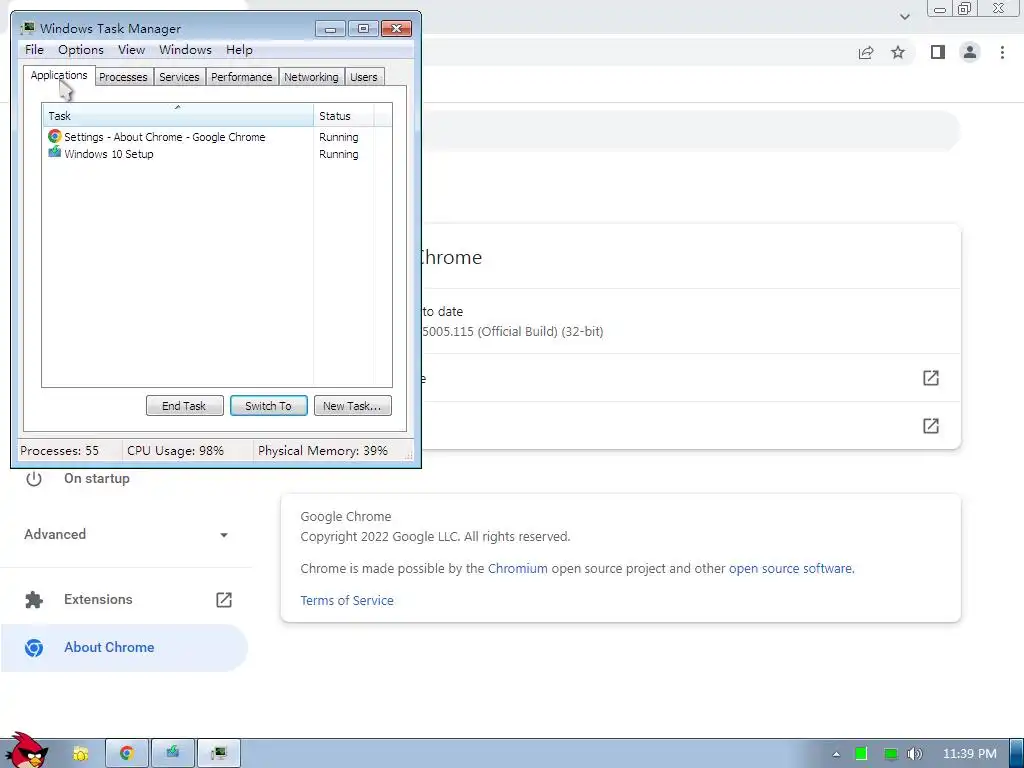The height and width of the screenshot is (768, 1024).
Task: Click the On startup power icon
Action: click(33, 479)
